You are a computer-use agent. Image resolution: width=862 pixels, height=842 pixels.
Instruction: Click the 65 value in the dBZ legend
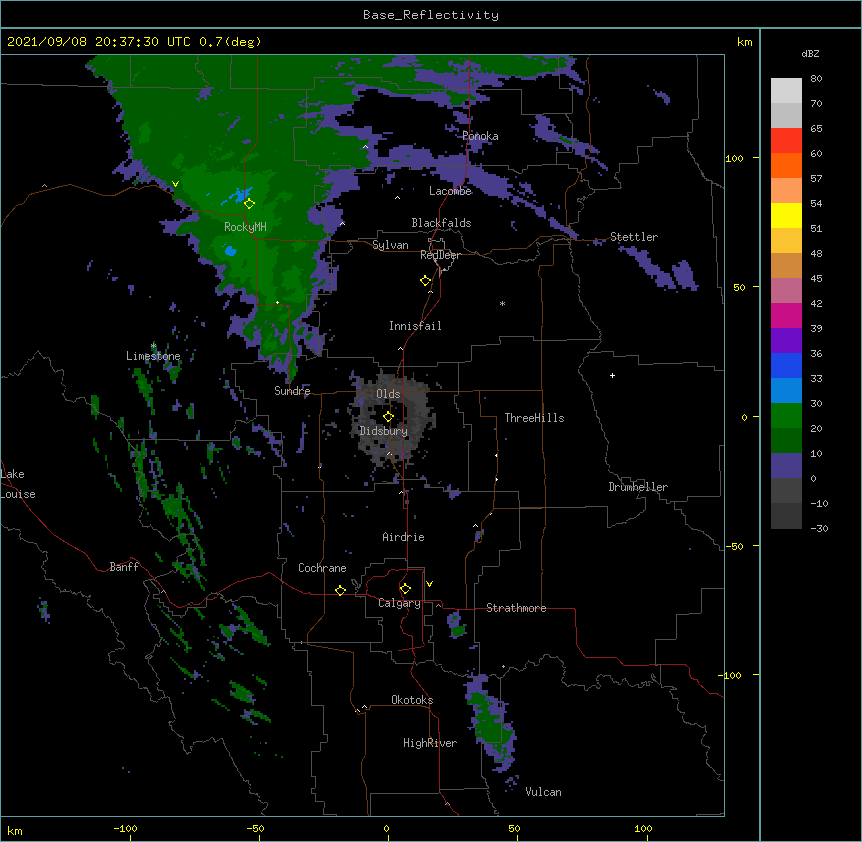(x=816, y=128)
